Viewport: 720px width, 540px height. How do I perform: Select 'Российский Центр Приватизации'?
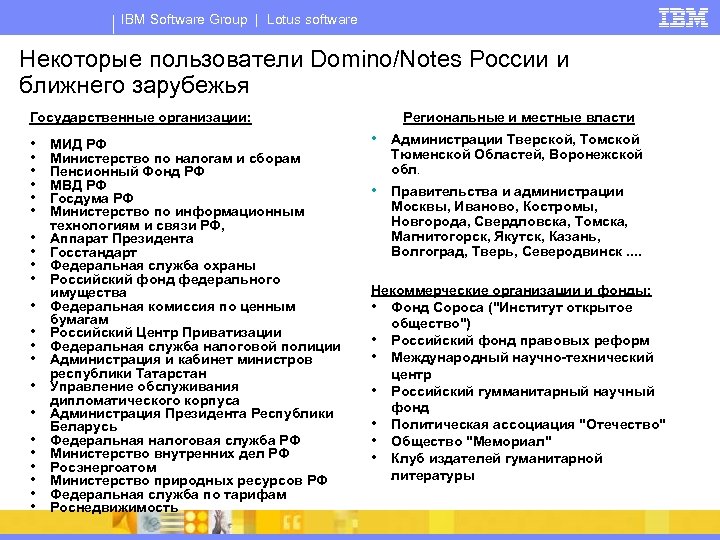click(166, 332)
